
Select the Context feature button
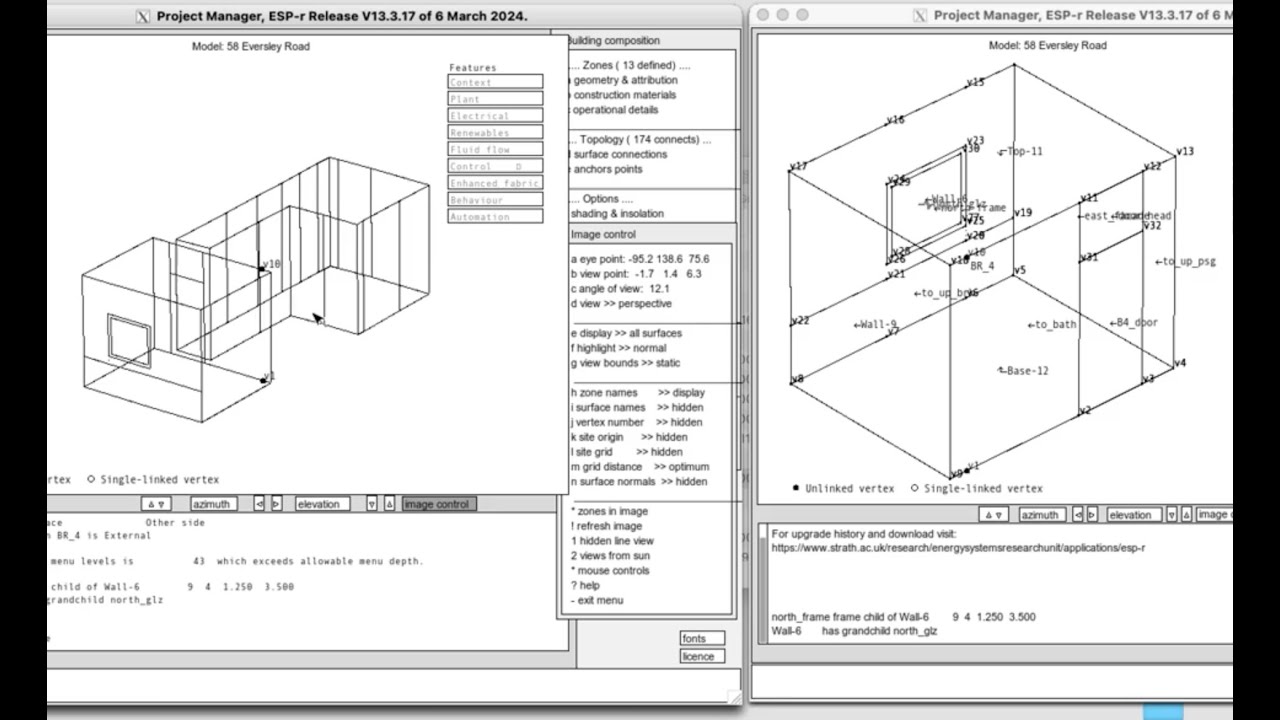pyautogui.click(x=495, y=82)
